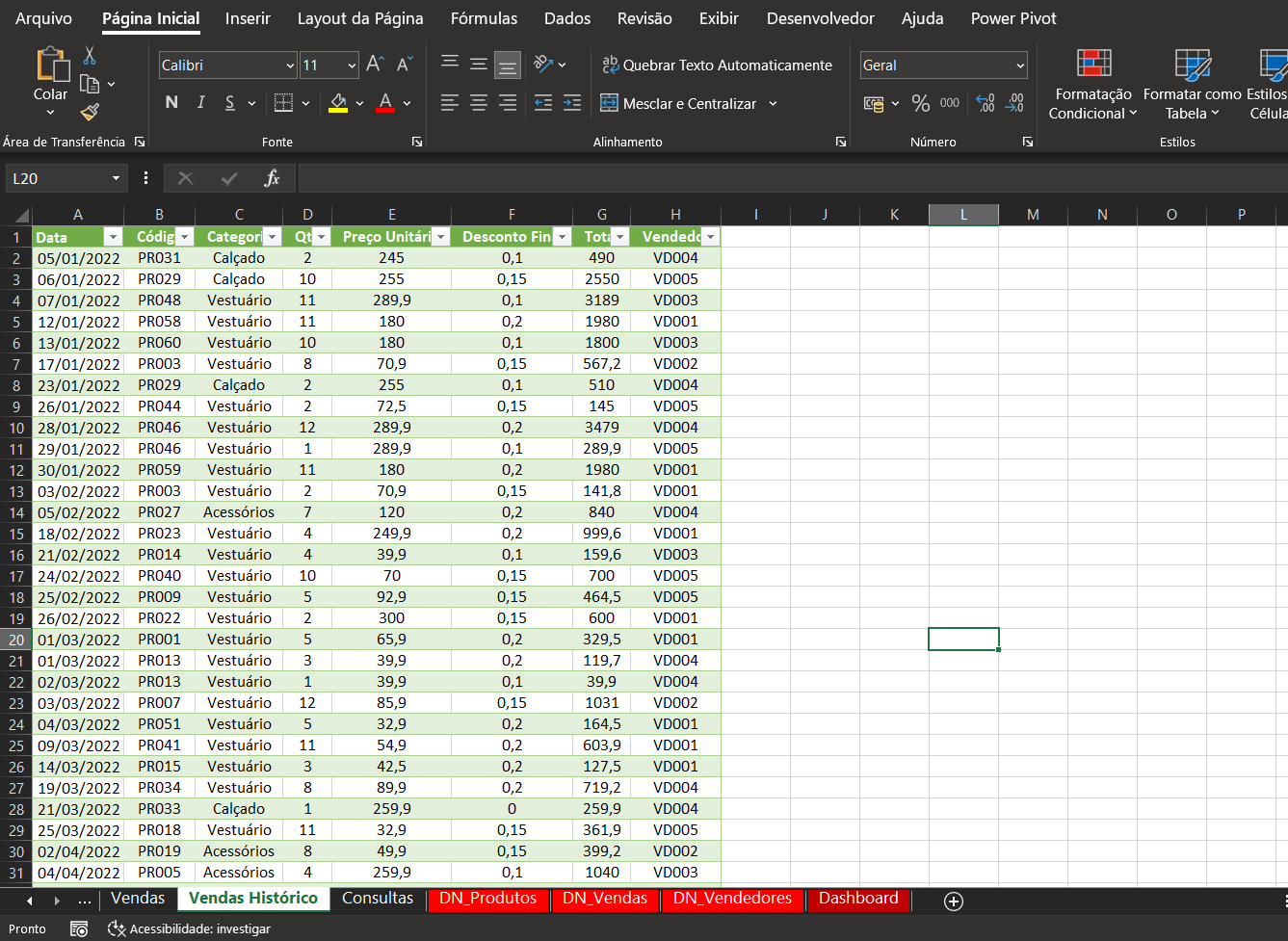Apply yellow fill color bucket
This screenshot has width=1288, height=941.
(x=338, y=102)
